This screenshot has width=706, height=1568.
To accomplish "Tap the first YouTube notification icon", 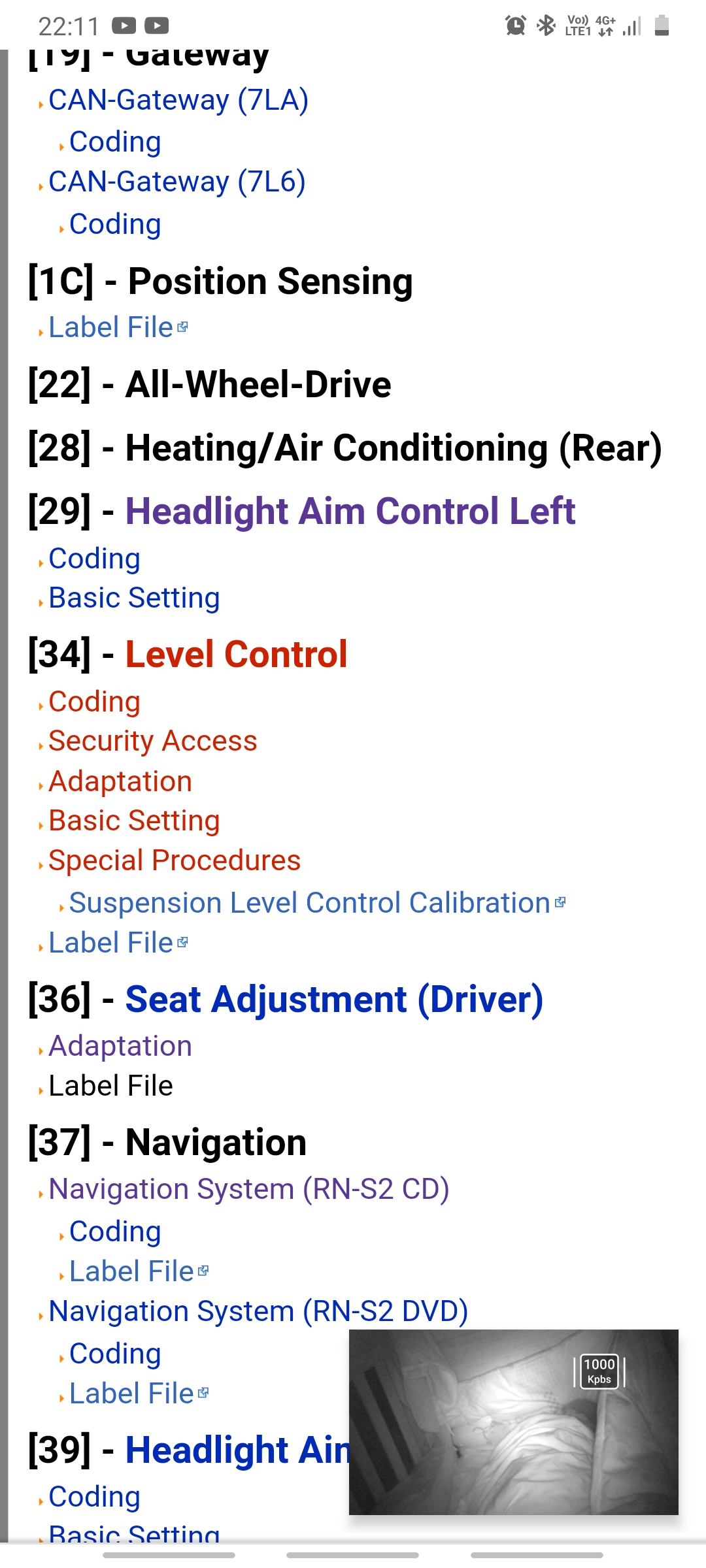I will point(124,25).
